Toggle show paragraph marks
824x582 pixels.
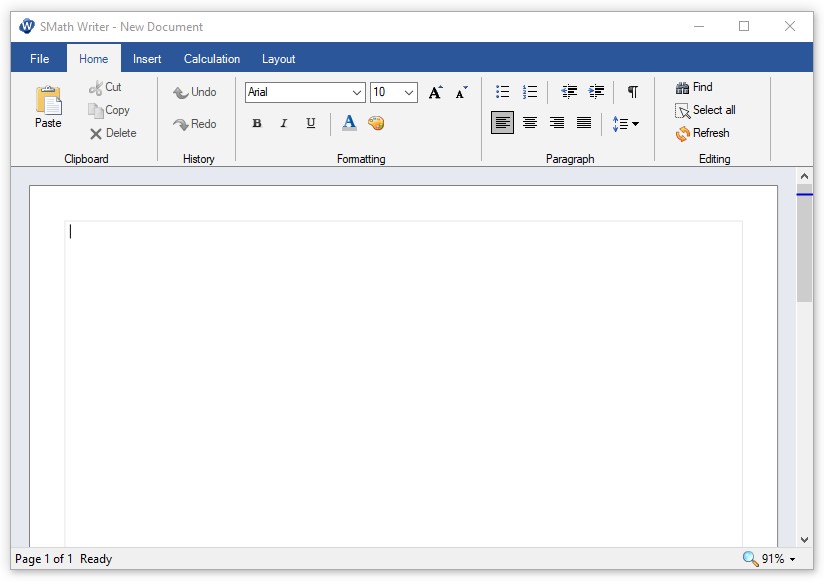[x=632, y=92]
